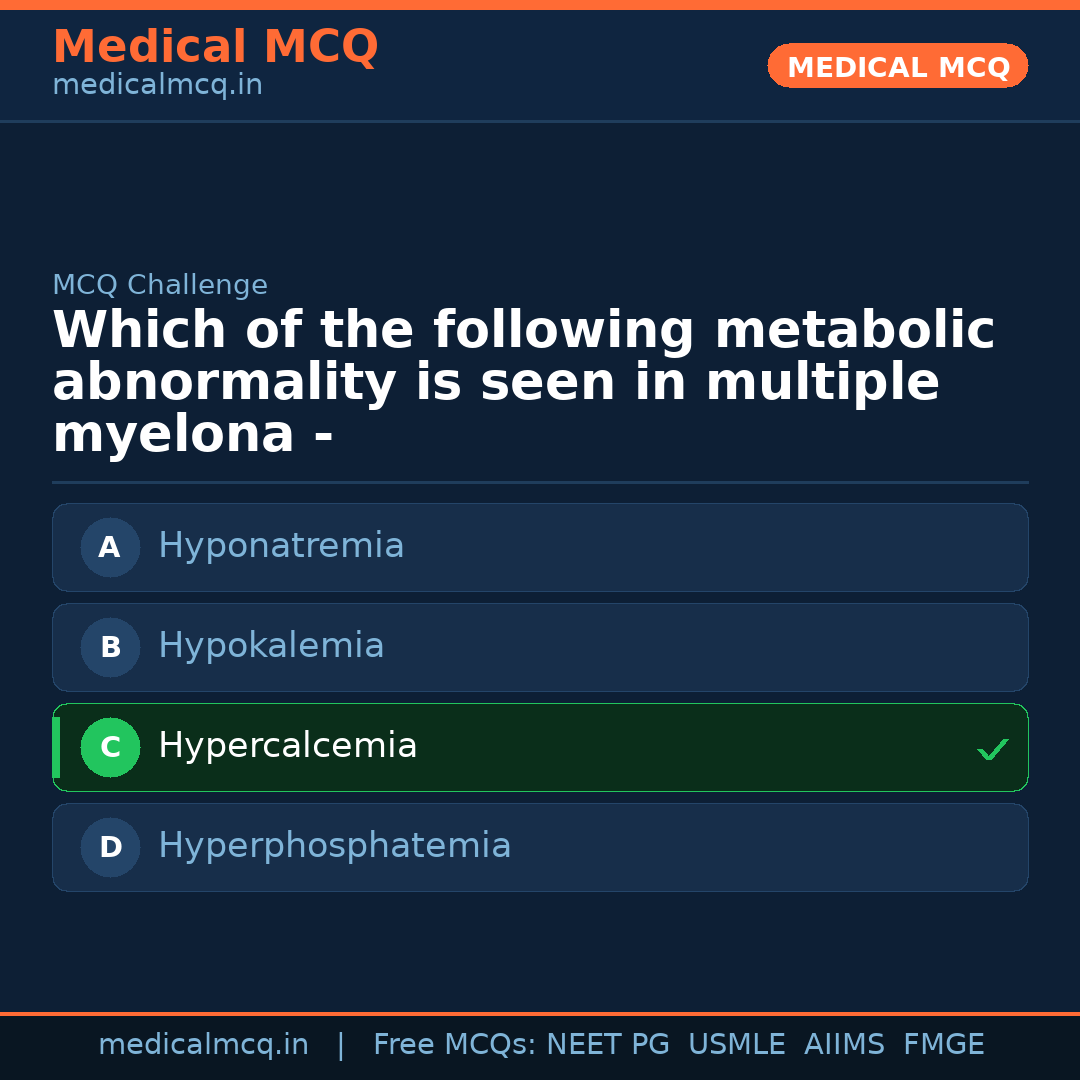Open the Medical MCQ header title
Image resolution: width=1080 pixels, height=1080 pixels.
(x=215, y=47)
